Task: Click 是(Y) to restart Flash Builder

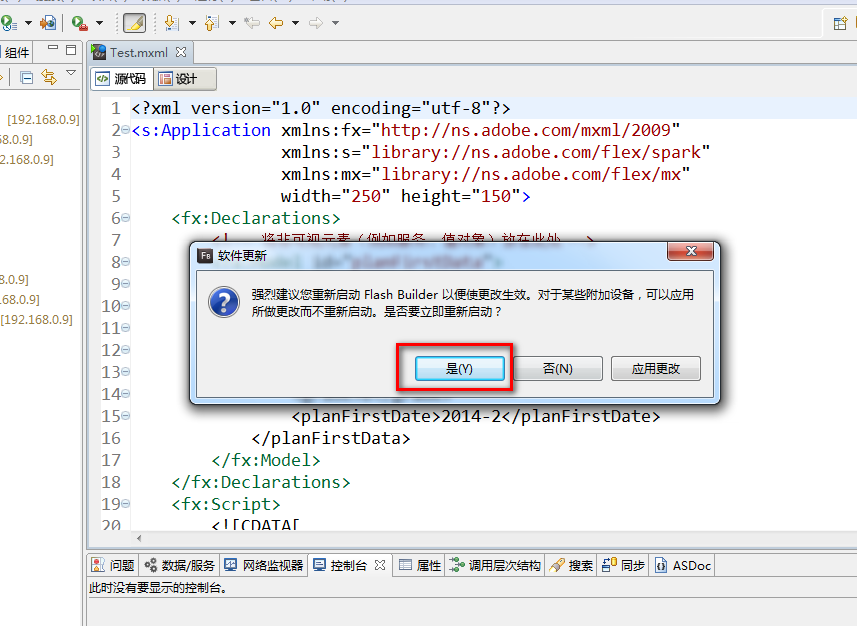Action: [460, 368]
